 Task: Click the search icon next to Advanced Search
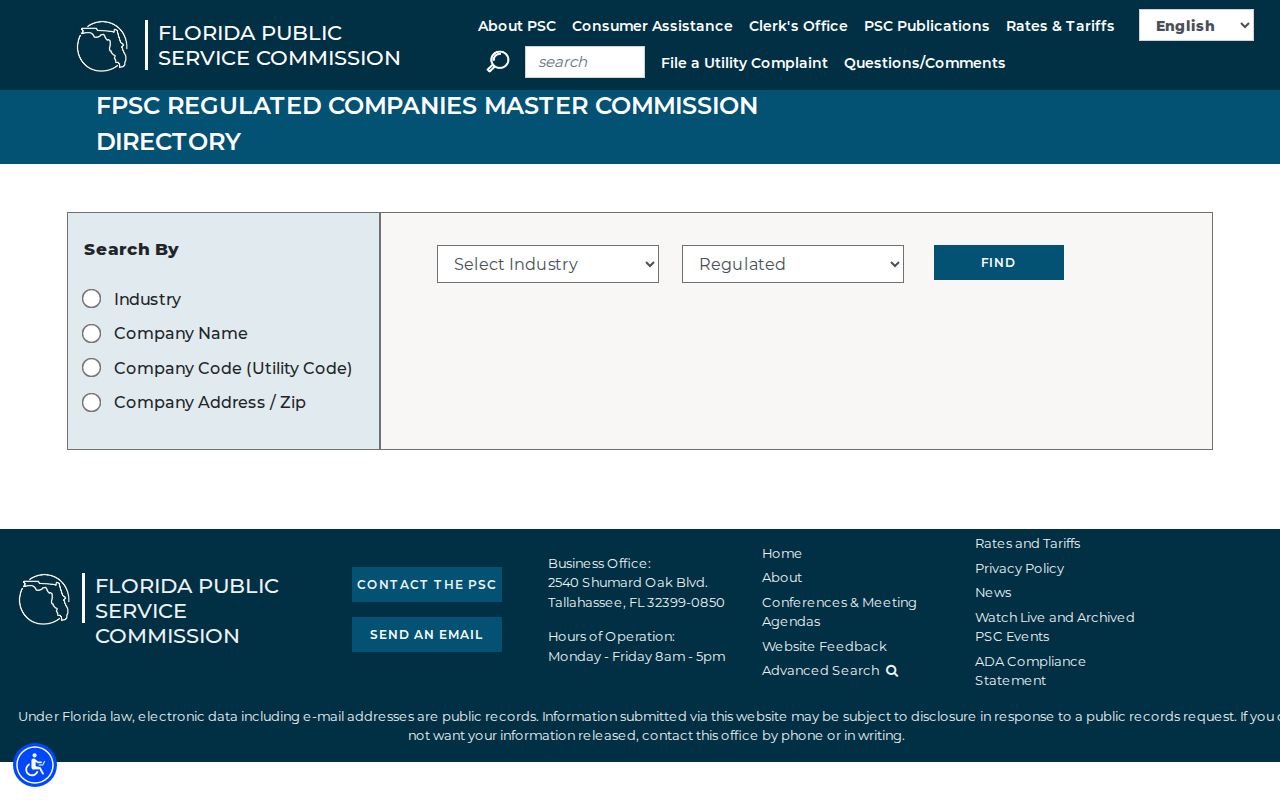892,671
